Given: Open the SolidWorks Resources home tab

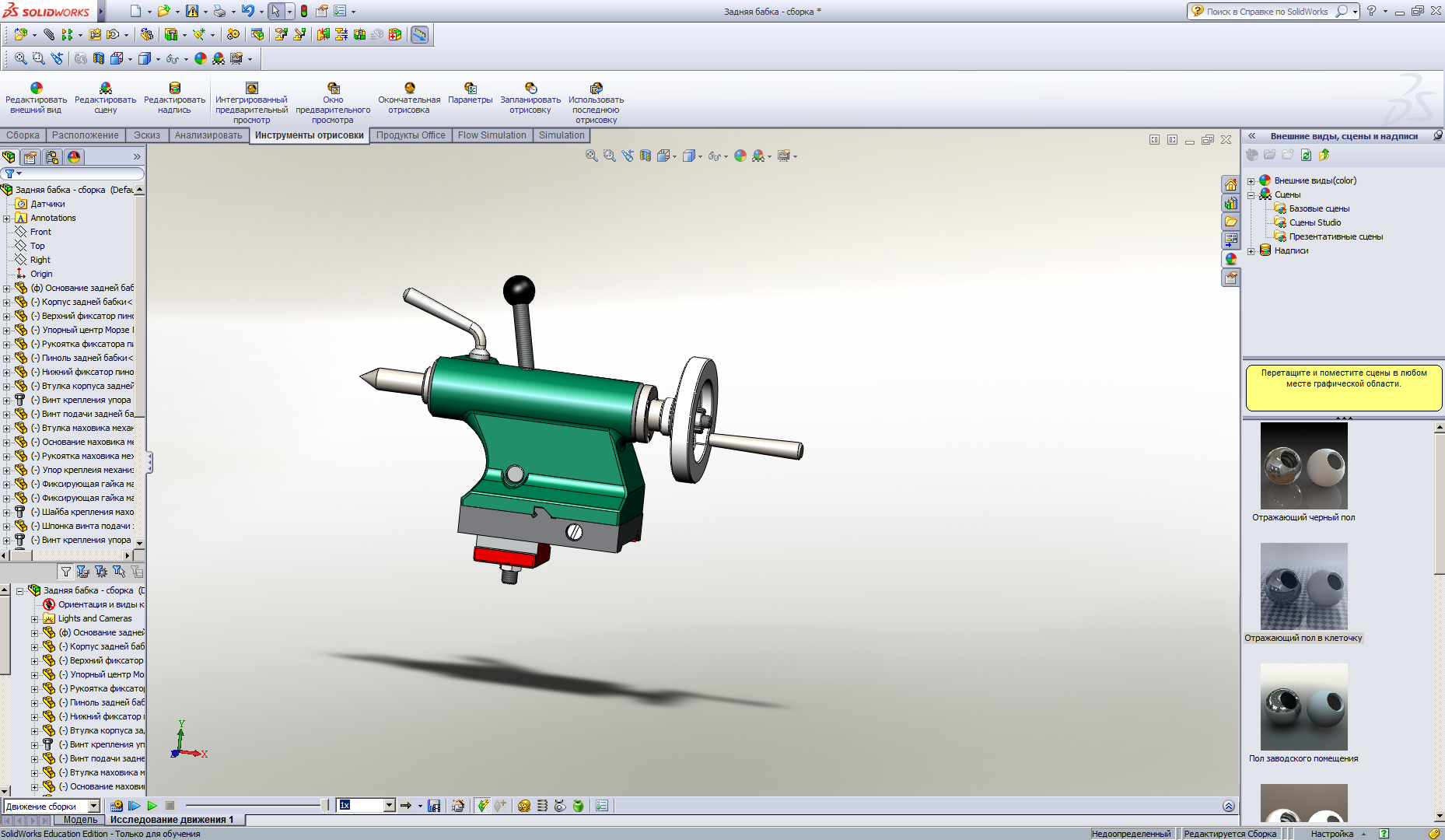Looking at the screenshot, I should pos(1230,184).
